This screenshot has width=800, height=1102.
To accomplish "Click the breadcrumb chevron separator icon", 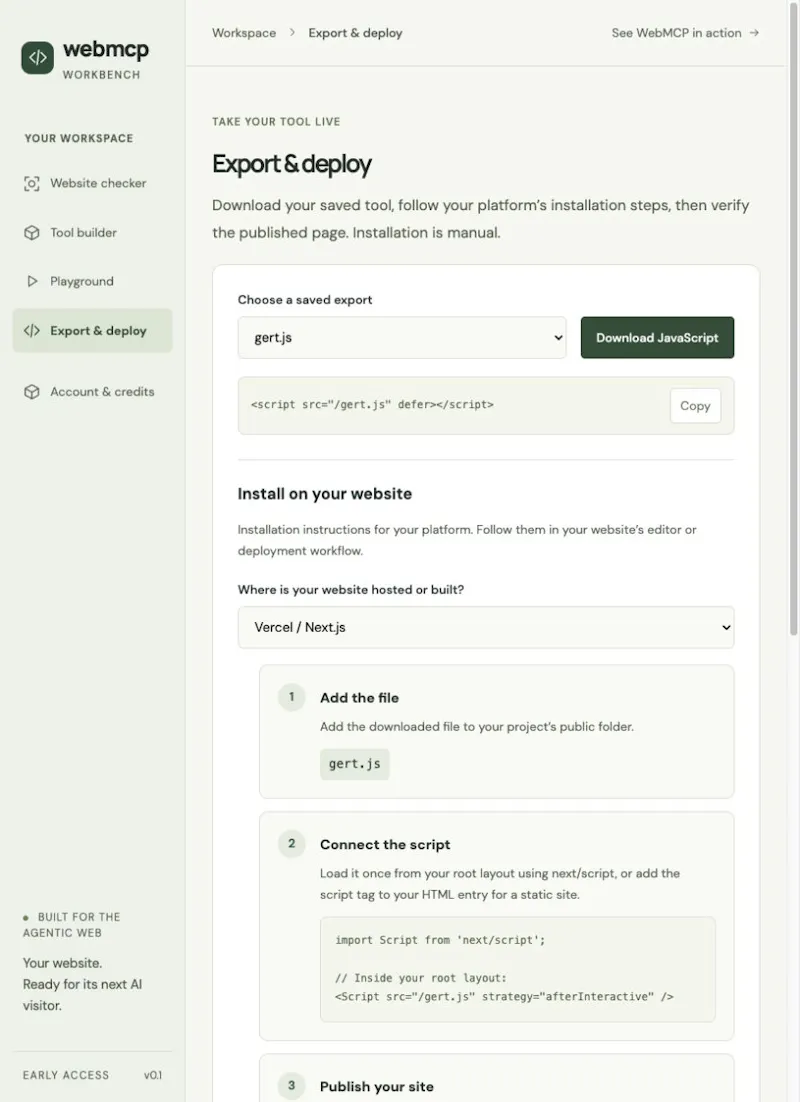I will point(292,32).
